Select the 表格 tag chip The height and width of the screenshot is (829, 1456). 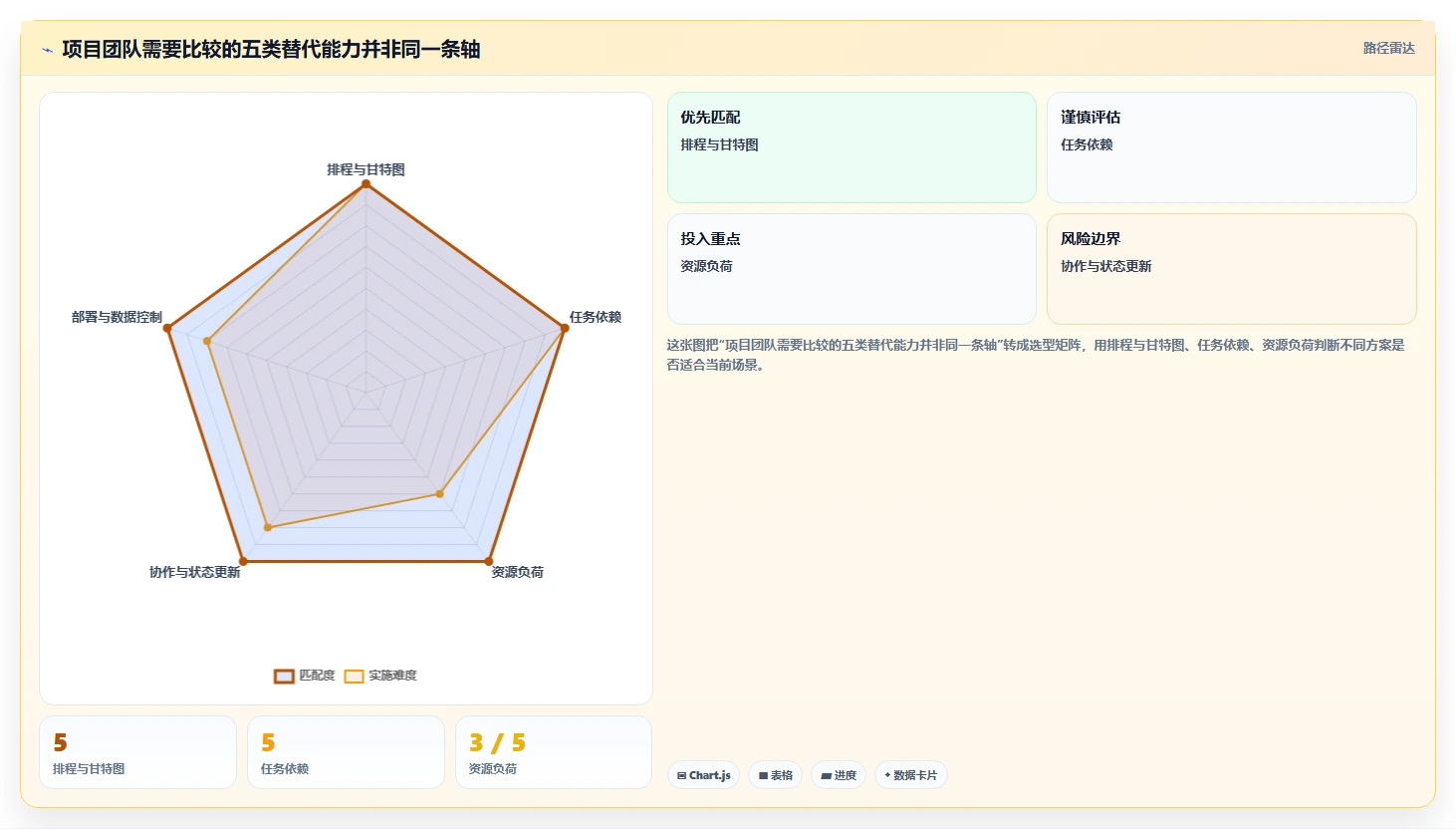[x=776, y=775]
